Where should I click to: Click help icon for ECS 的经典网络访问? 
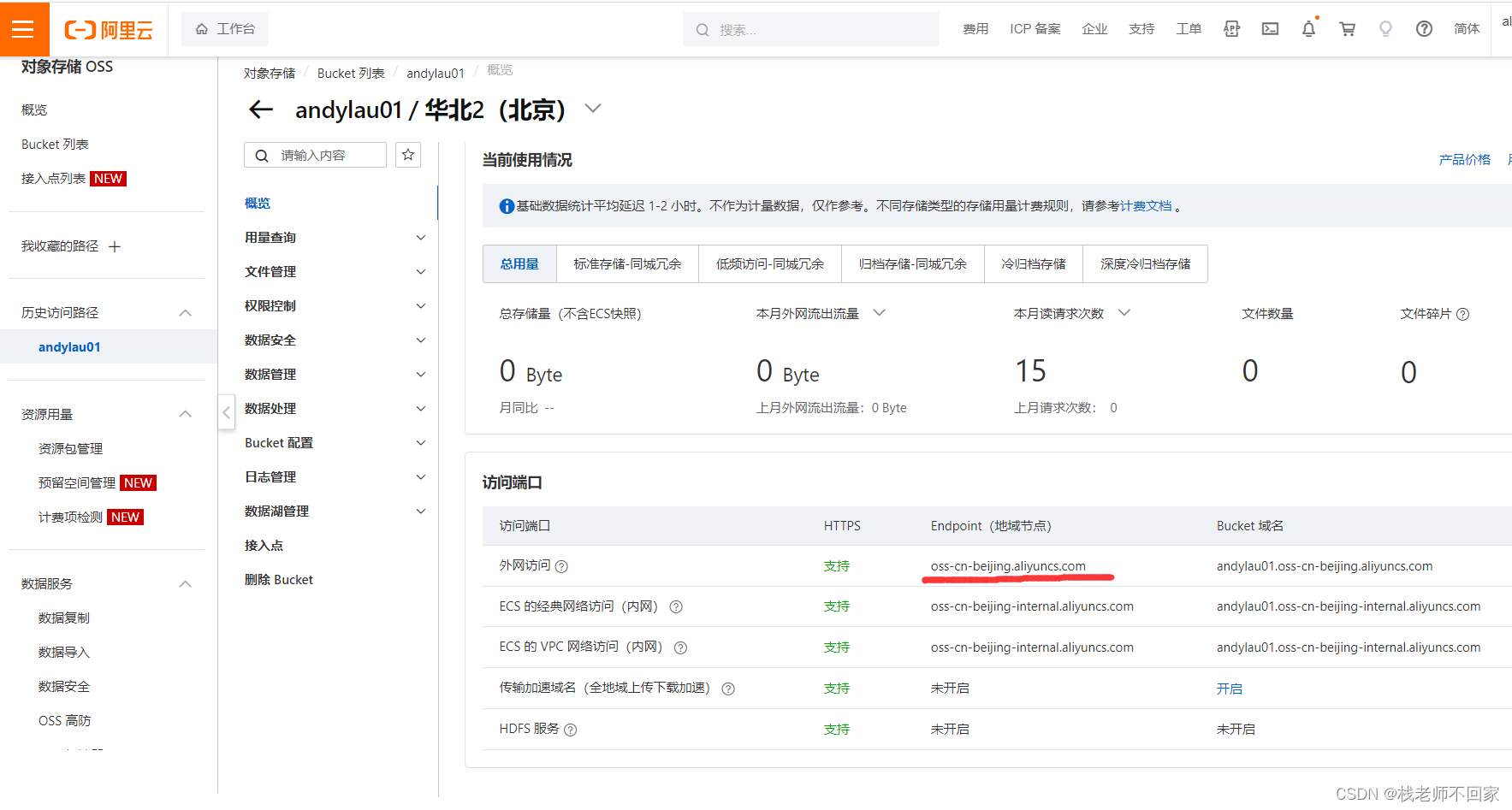676,607
